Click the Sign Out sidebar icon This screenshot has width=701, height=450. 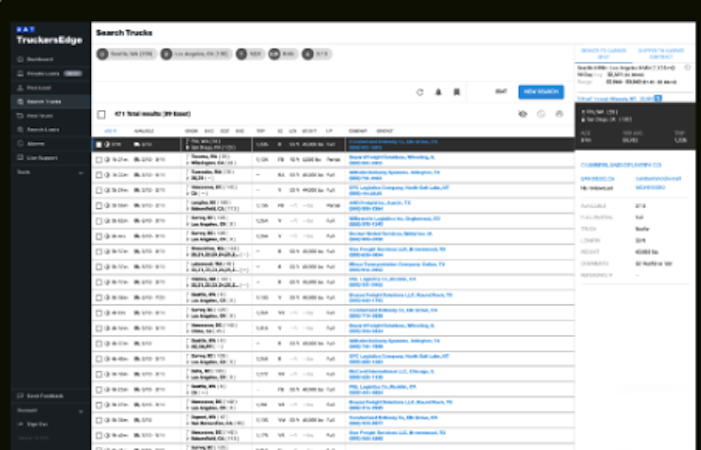pos(20,424)
